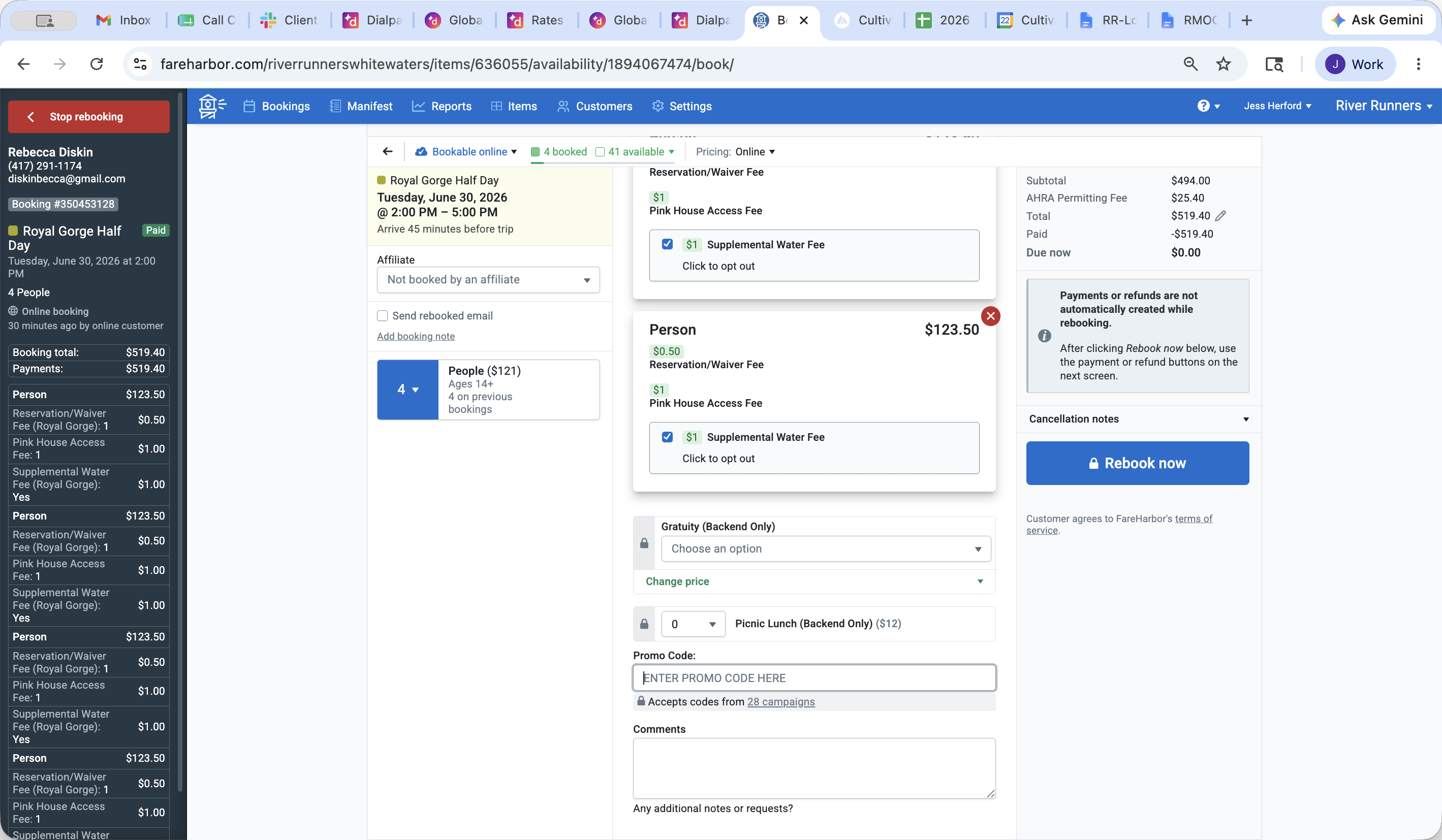The width and height of the screenshot is (1442, 840).
Task: Click the Comments text area
Action: pos(813,768)
